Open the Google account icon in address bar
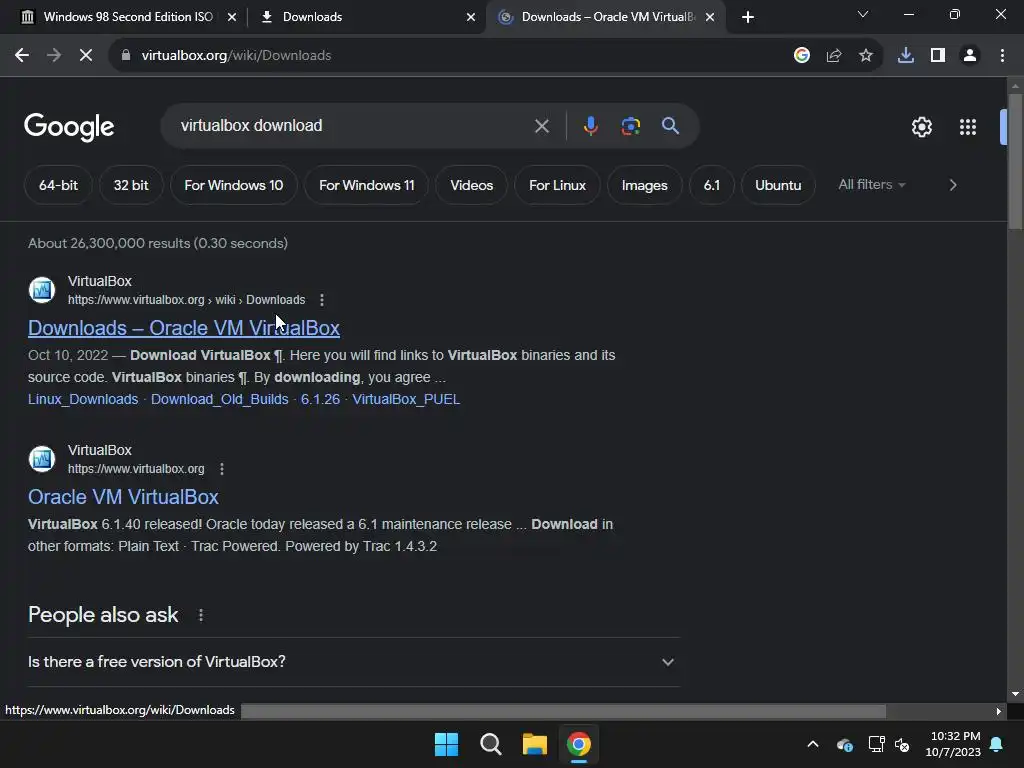The height and width of the screenshot is (768, 1024). (801, 56)
